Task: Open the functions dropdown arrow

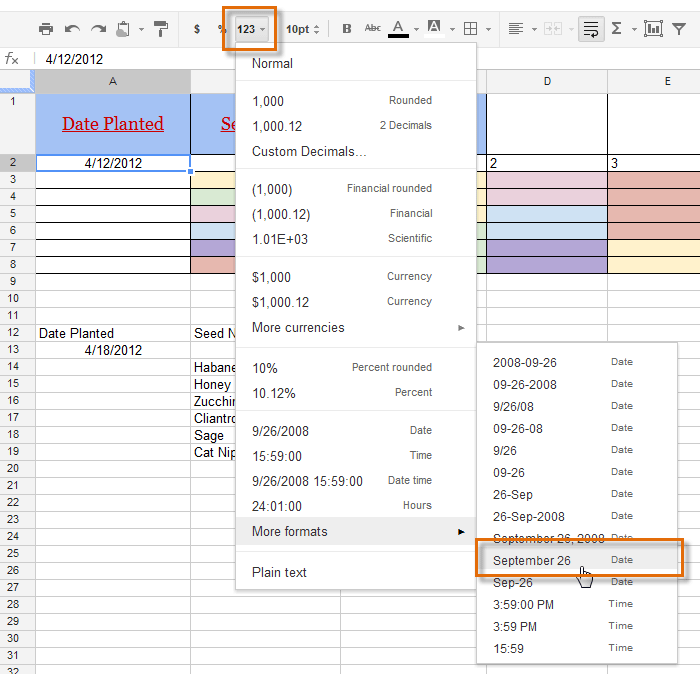Action: tap(634, 29)
